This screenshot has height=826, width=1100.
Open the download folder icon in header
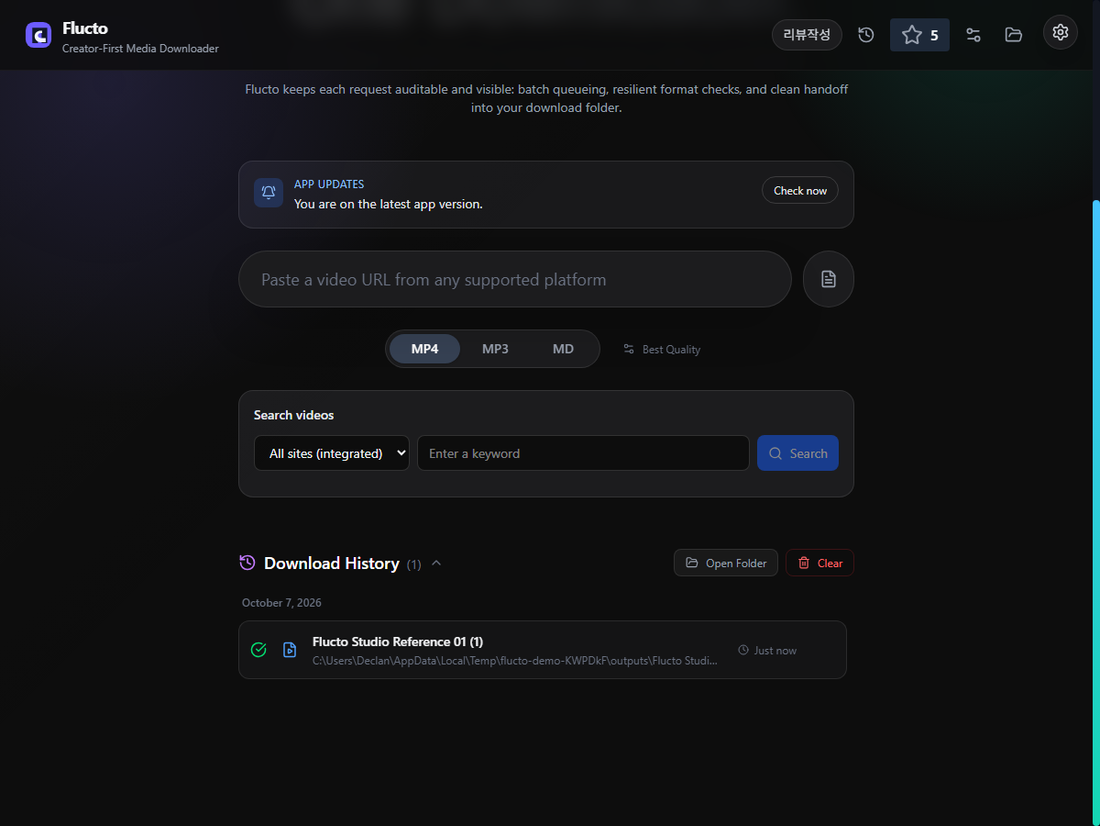(x=1013, y=34)
